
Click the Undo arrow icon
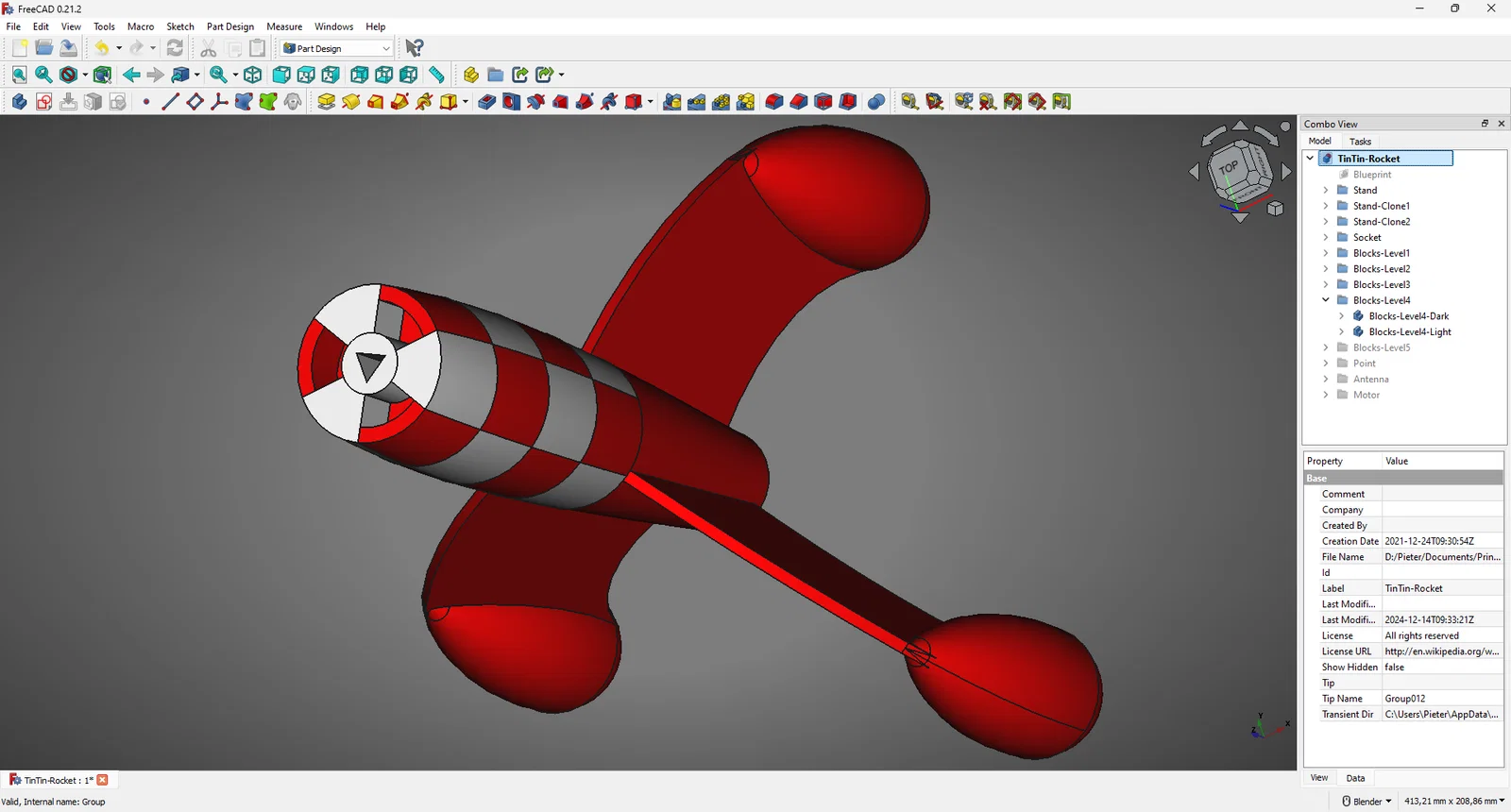(101, 48)
